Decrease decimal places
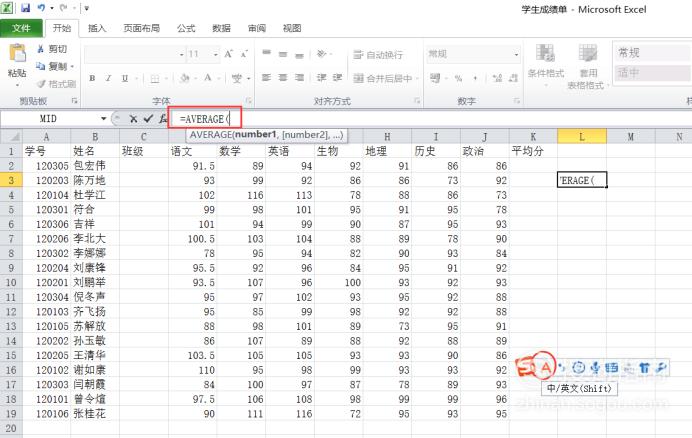Screen dimensions: 692x438 point(513,78)
